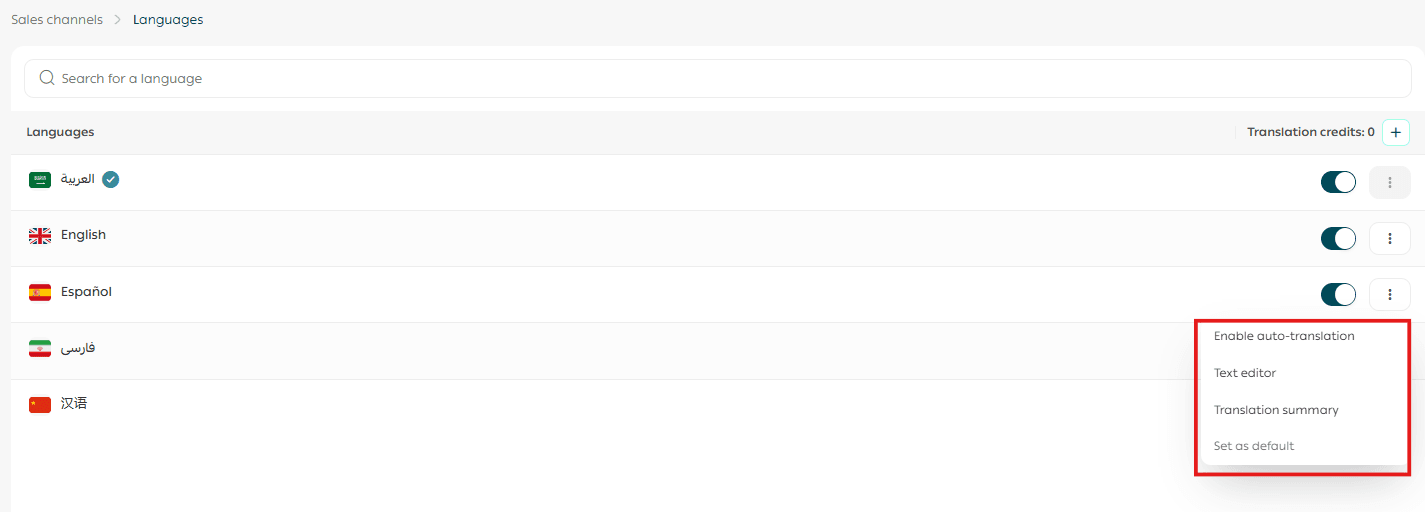Go to Sales channels breadcrumb
Screen dimensions: 1425x512
tap(57, 20)
